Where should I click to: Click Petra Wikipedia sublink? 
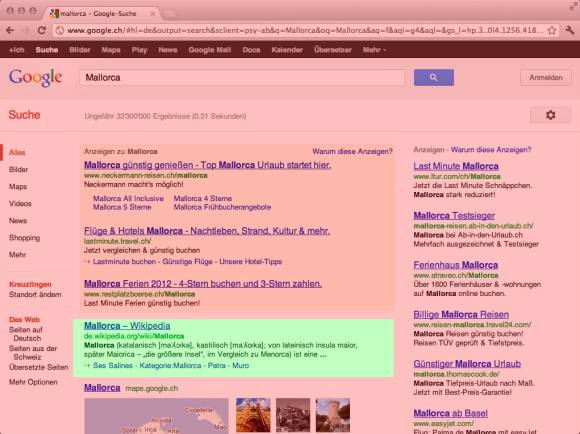click(217, 366)
